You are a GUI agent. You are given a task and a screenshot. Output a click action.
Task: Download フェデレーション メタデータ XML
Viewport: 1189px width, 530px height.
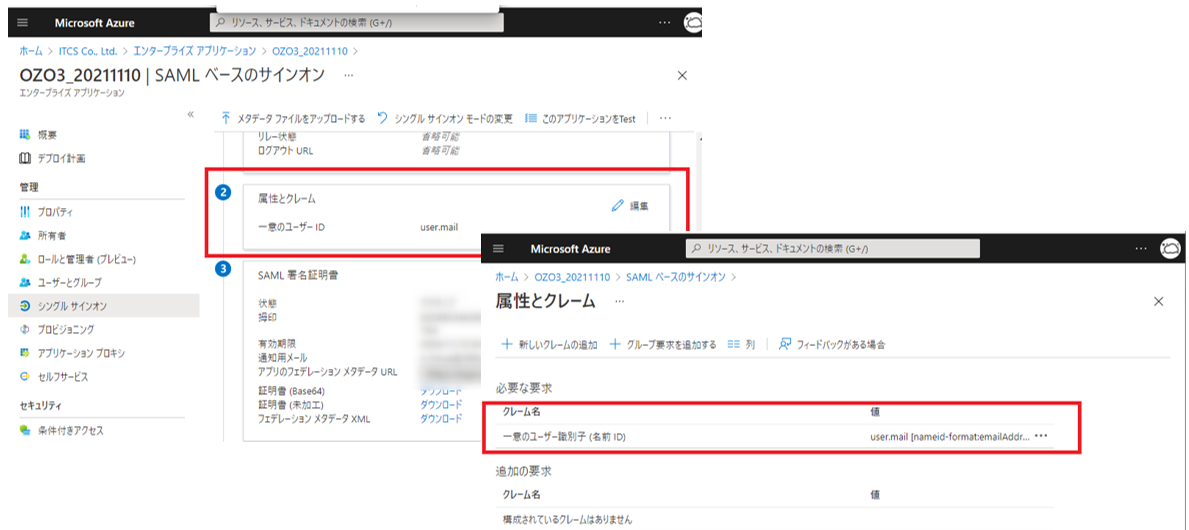[441, 419]
